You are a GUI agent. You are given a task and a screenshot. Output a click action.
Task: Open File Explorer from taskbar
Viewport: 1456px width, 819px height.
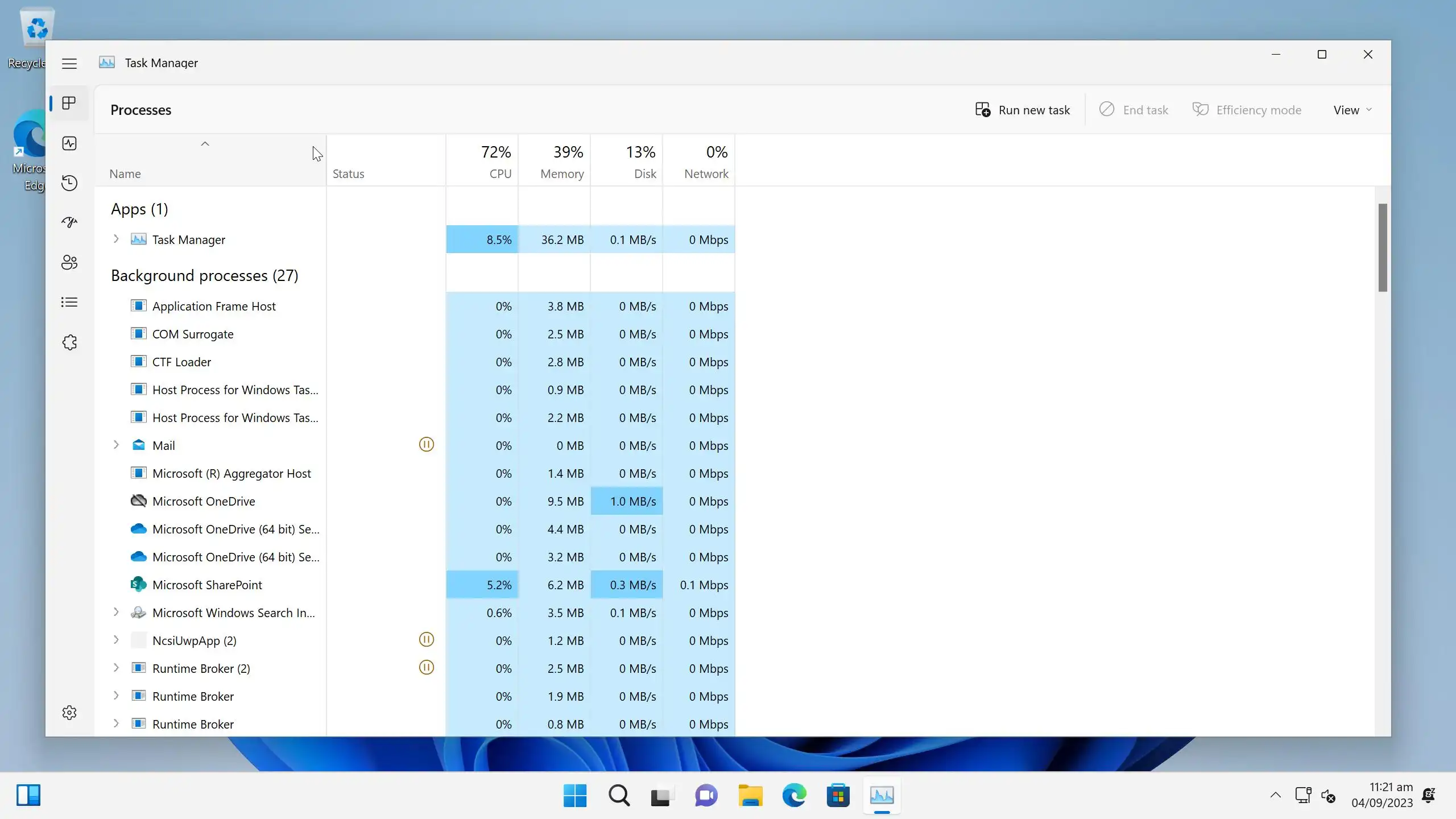click(x=750, y=795)
